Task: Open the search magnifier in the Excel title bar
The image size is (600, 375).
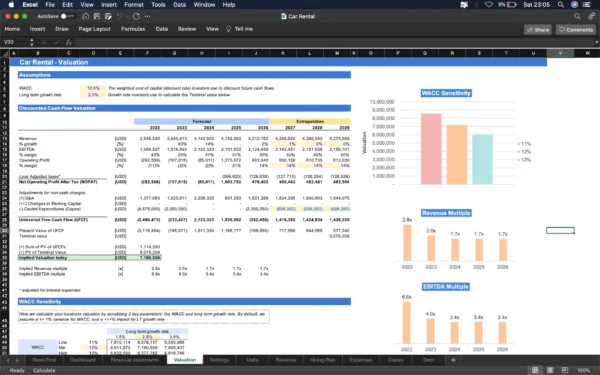Action: click(x=577, y=16)
